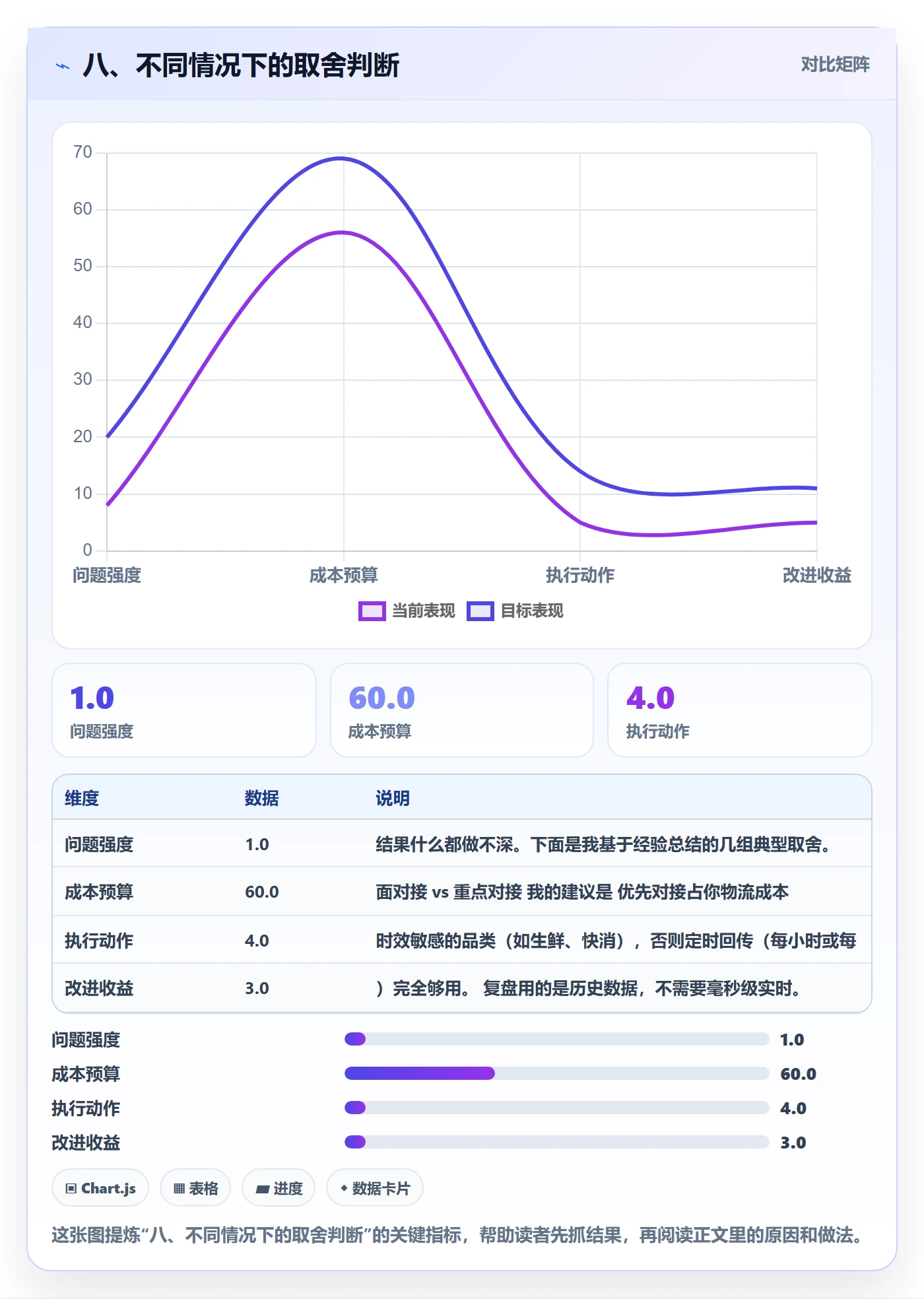Open the 1.0 问题强度 stat card
The height and width of the screenshot is (1299, 924).
[184, 710]
